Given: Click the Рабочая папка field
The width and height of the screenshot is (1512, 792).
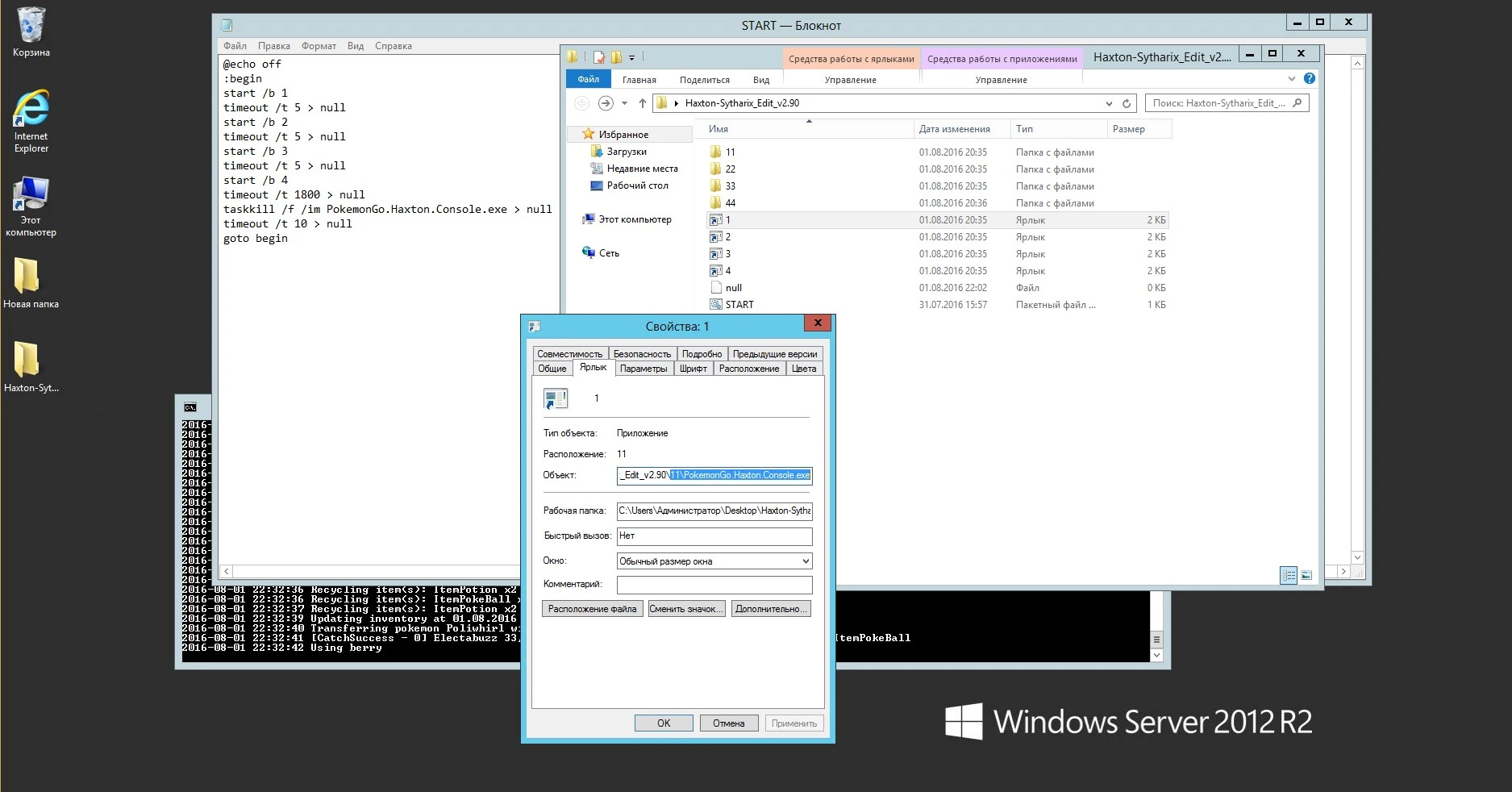Looking at the screenshot, I should pyautogui.click(x=714, y=511).
